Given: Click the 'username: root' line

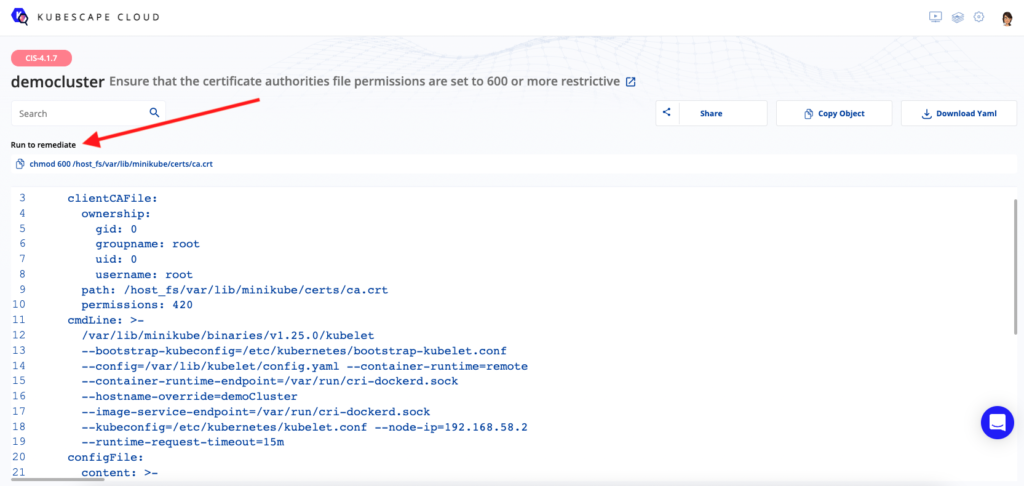Looking at the screenshot, I should [x=144, y=274].
